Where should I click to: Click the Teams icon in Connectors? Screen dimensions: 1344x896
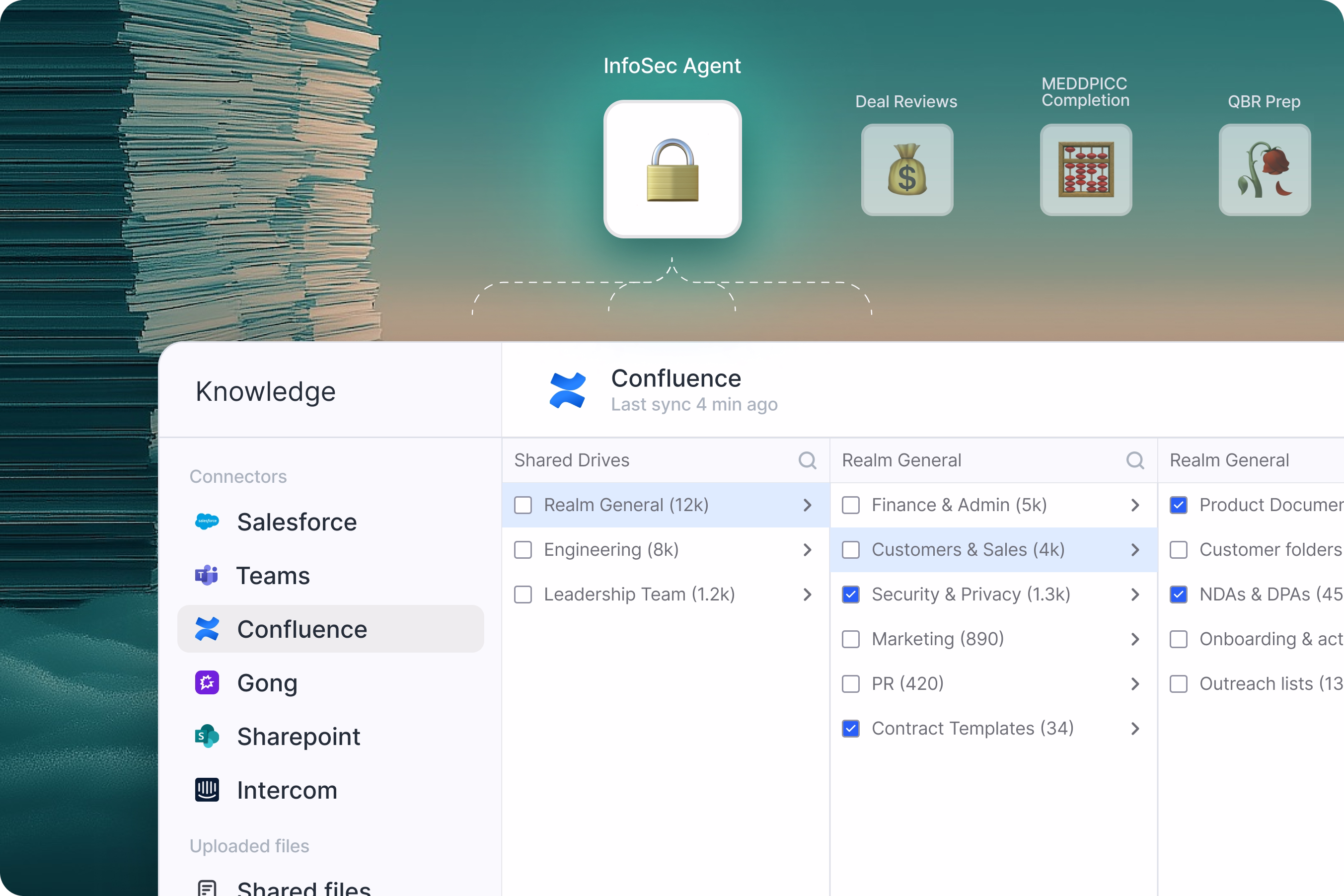click(x=207, y=575)
